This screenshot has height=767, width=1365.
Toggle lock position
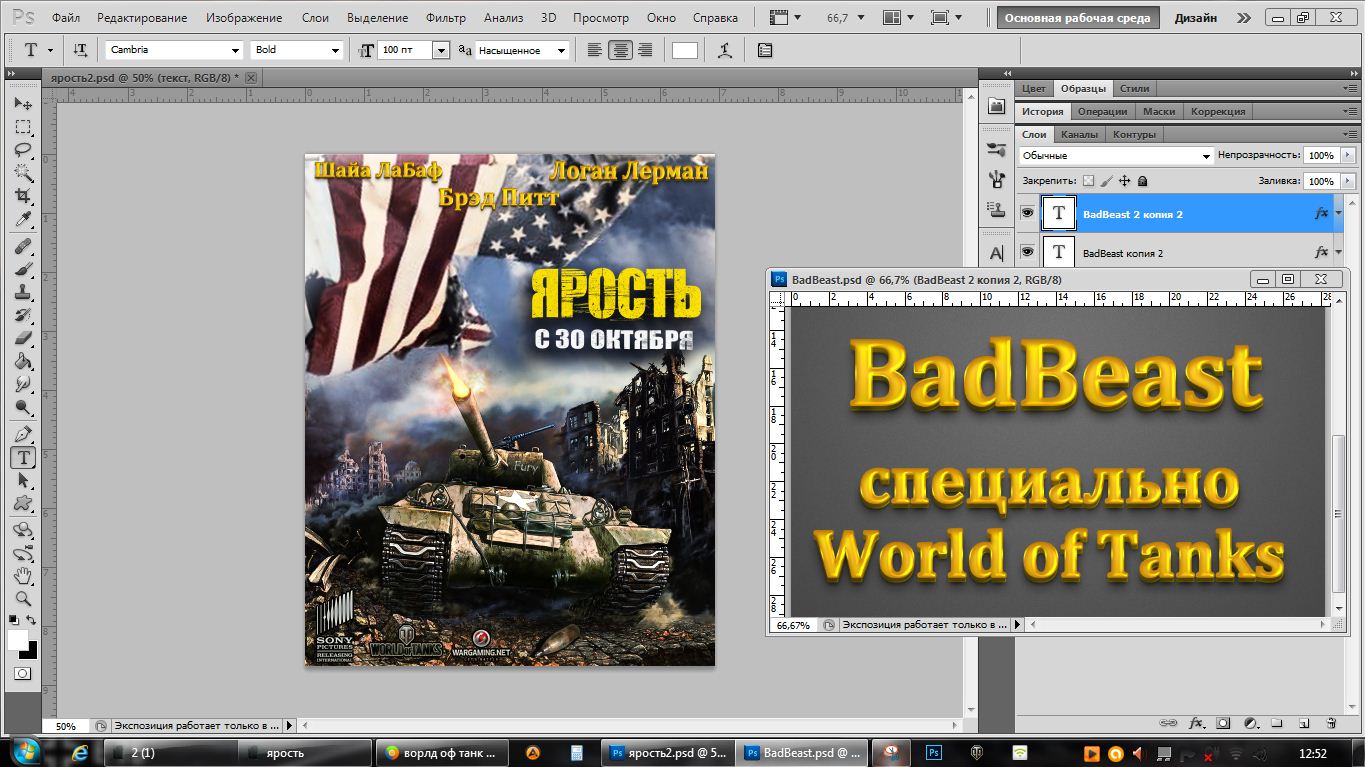(1124, 181)
